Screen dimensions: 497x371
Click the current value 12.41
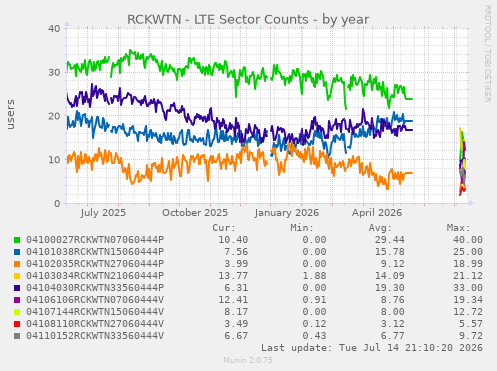233,300
